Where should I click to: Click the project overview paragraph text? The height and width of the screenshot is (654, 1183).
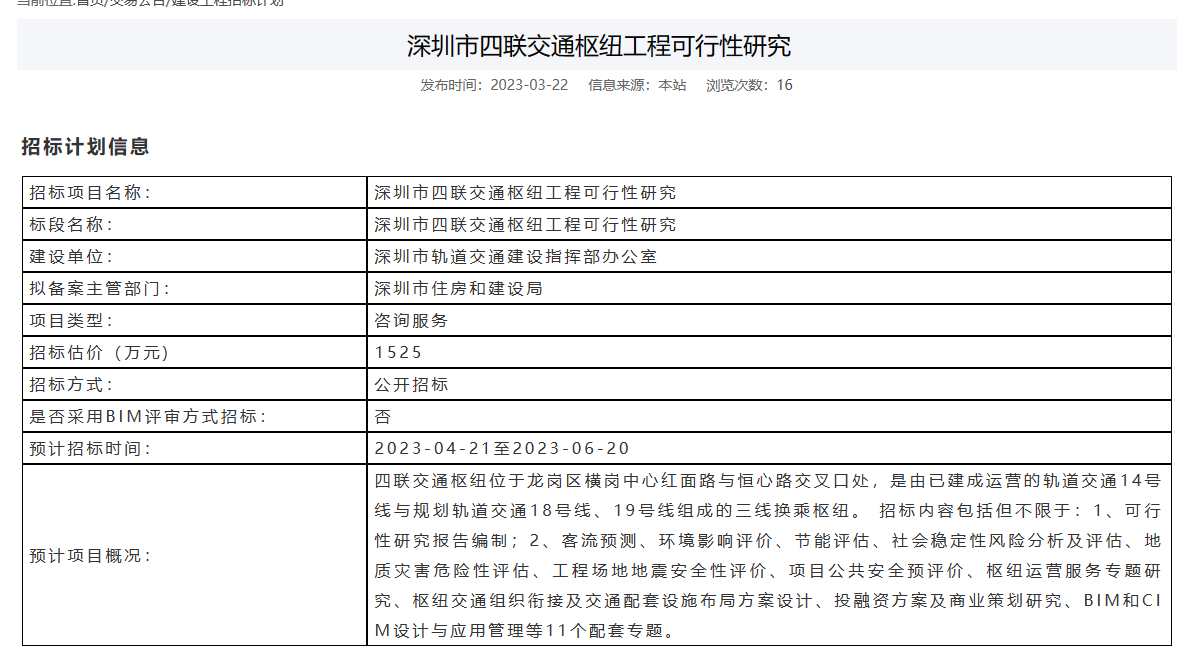(x=767, y=555)
